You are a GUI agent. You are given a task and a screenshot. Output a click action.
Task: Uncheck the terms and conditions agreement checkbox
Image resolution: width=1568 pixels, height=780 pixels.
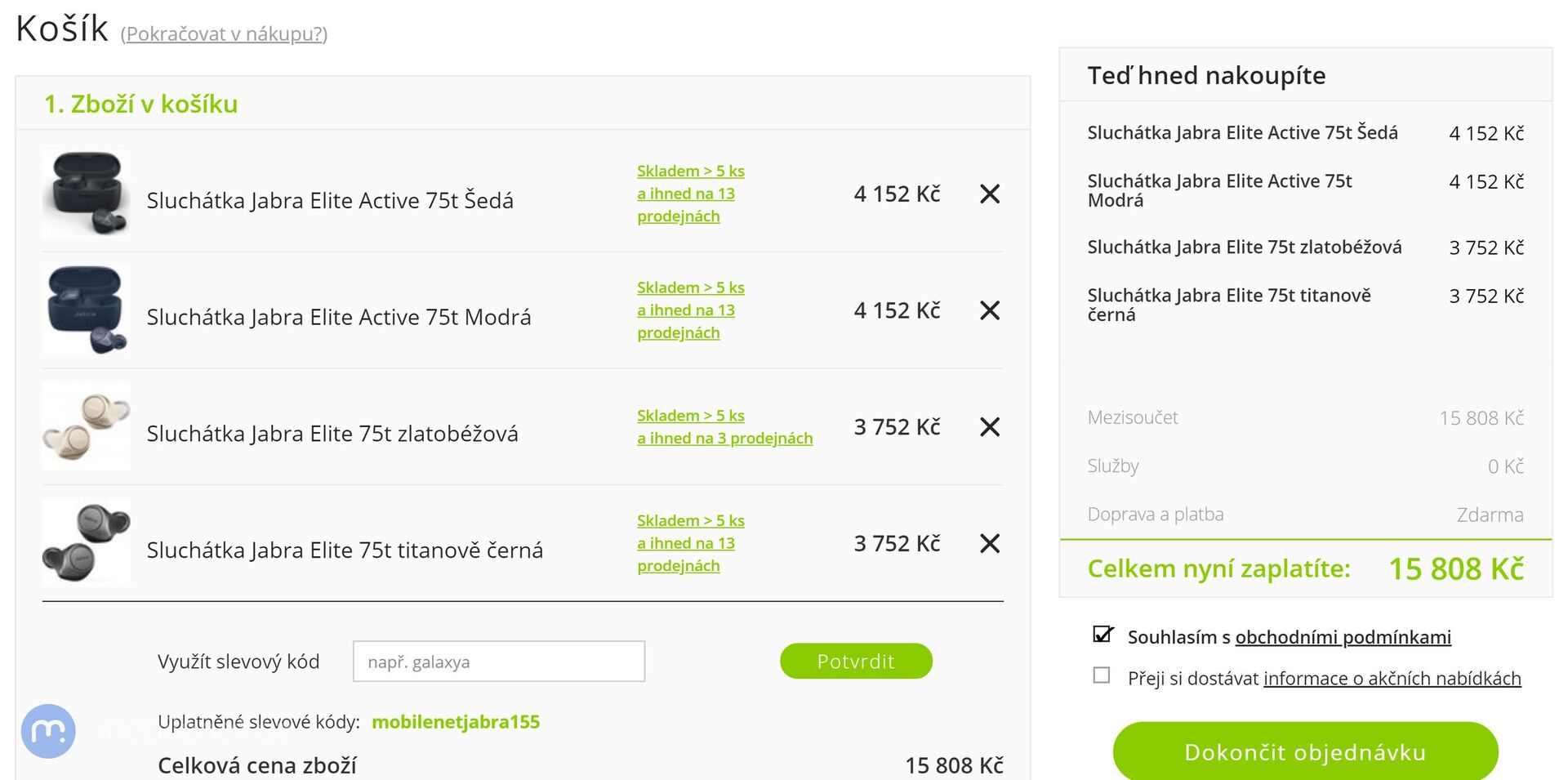1102,635
